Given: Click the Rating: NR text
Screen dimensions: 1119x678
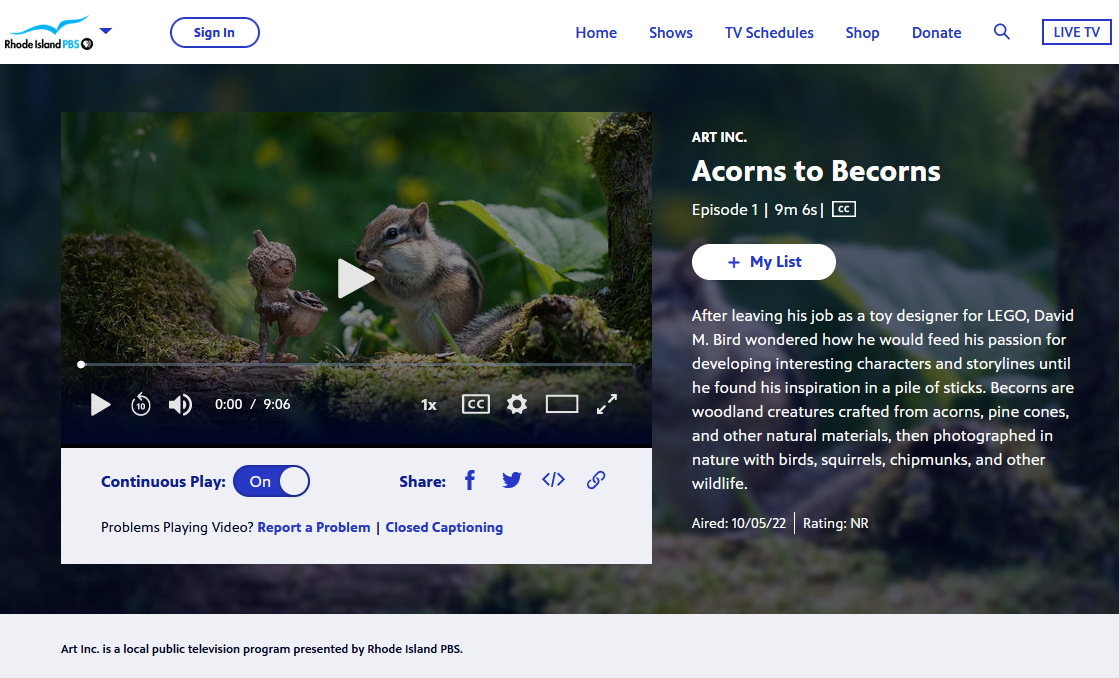Looking at the screenshot, I should tap(836, 523).
